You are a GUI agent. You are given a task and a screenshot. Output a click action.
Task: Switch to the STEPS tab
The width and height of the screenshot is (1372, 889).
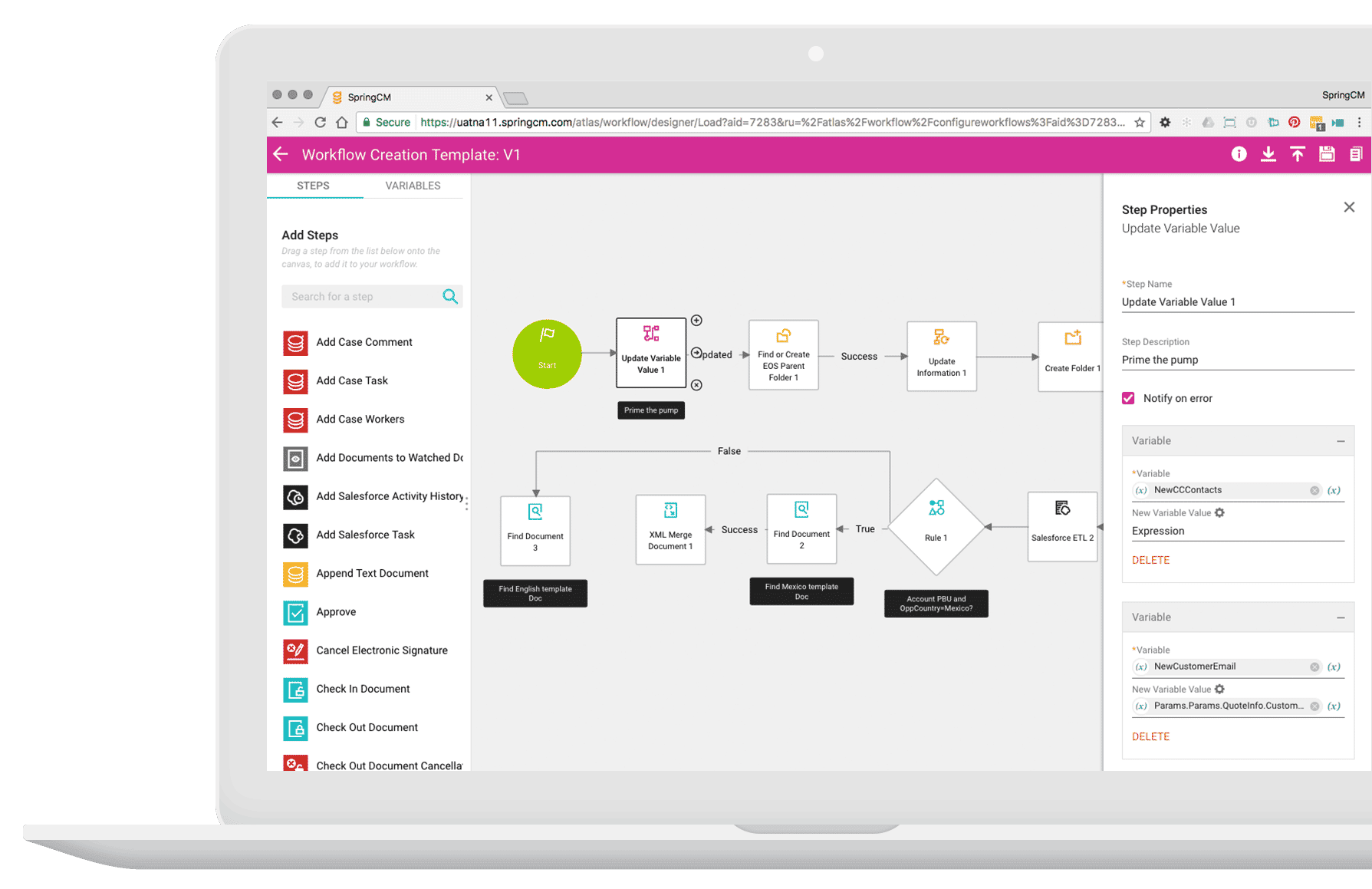(313, 186)
